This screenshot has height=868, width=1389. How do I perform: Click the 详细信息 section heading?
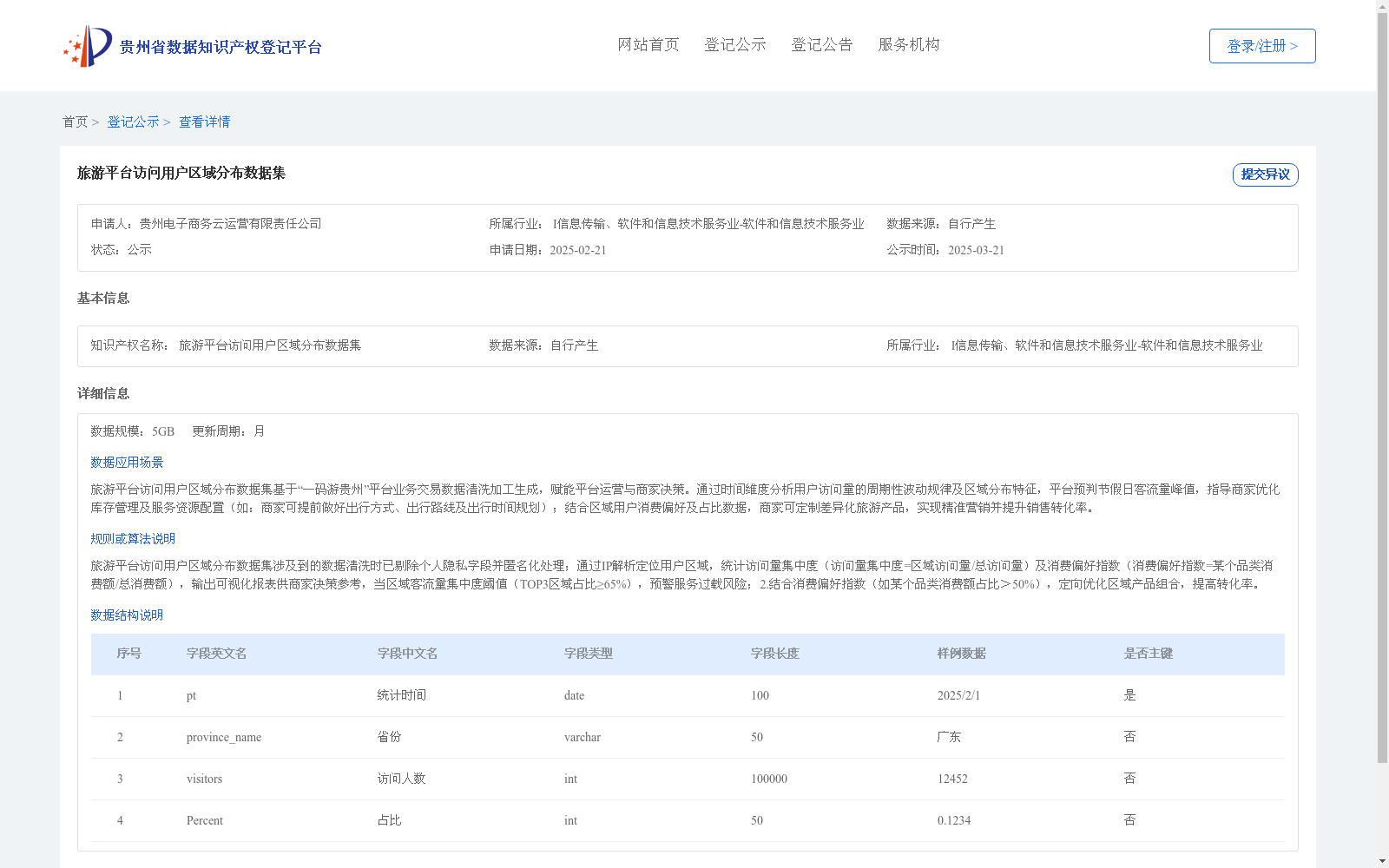103,394
